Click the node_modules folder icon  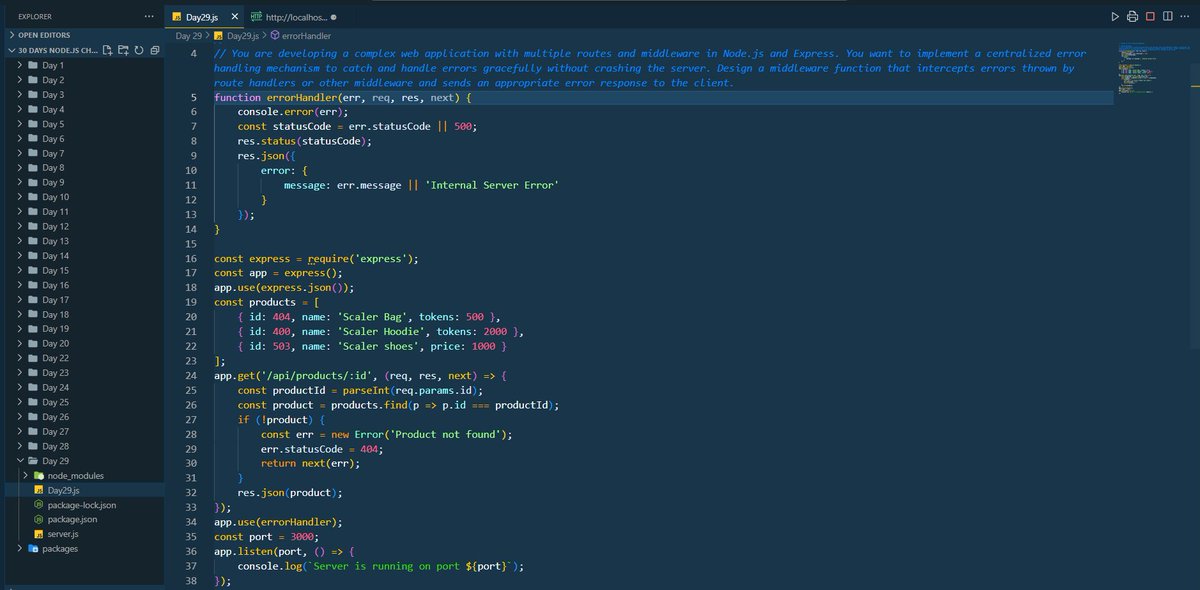39,476
